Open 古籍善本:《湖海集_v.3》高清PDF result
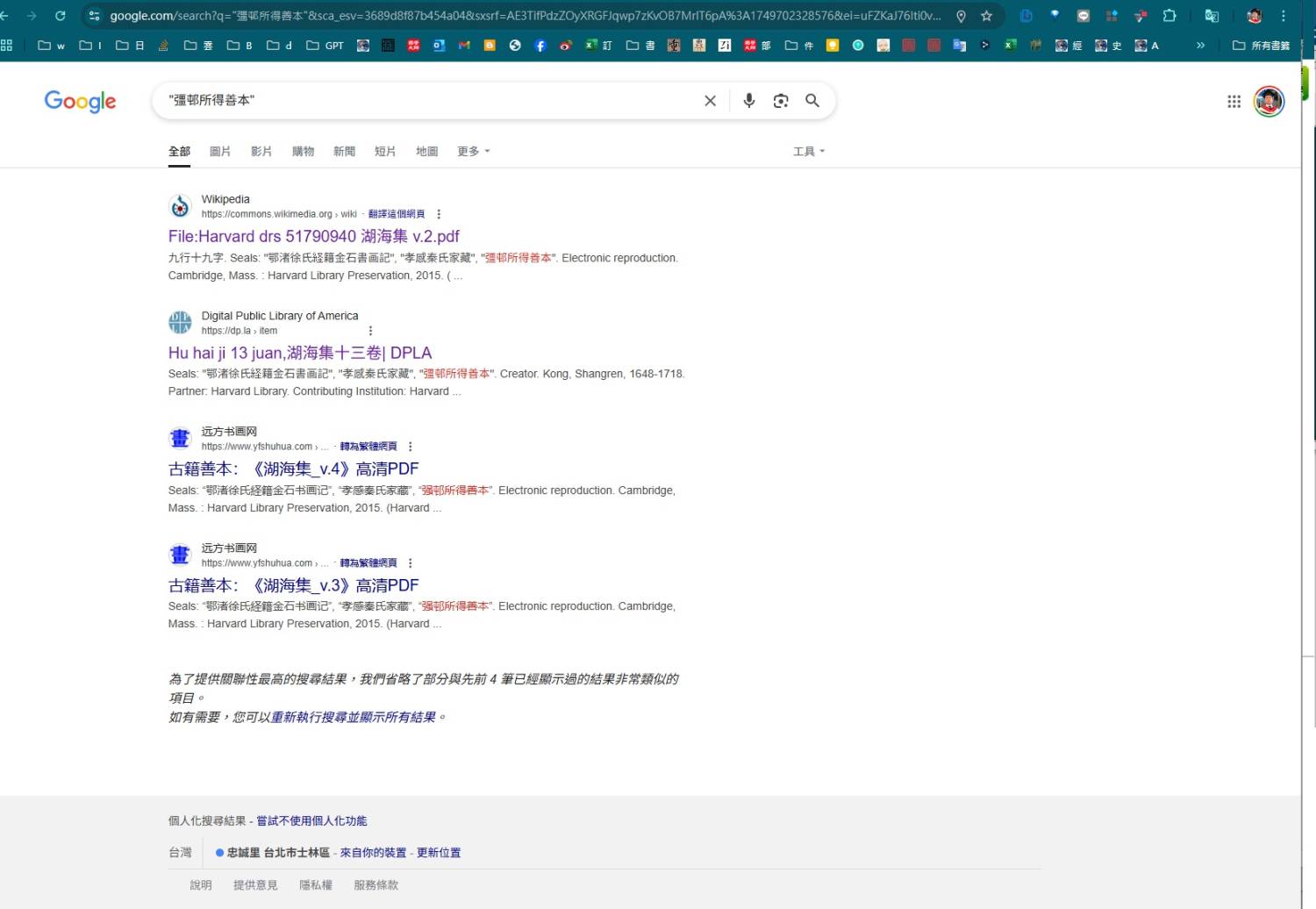This screenshot has width=1316, height=909. (293, 585)
